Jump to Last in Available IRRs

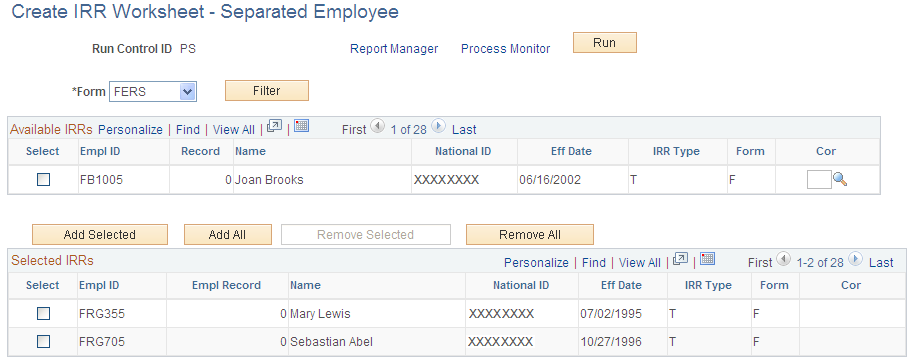(465, 130)
